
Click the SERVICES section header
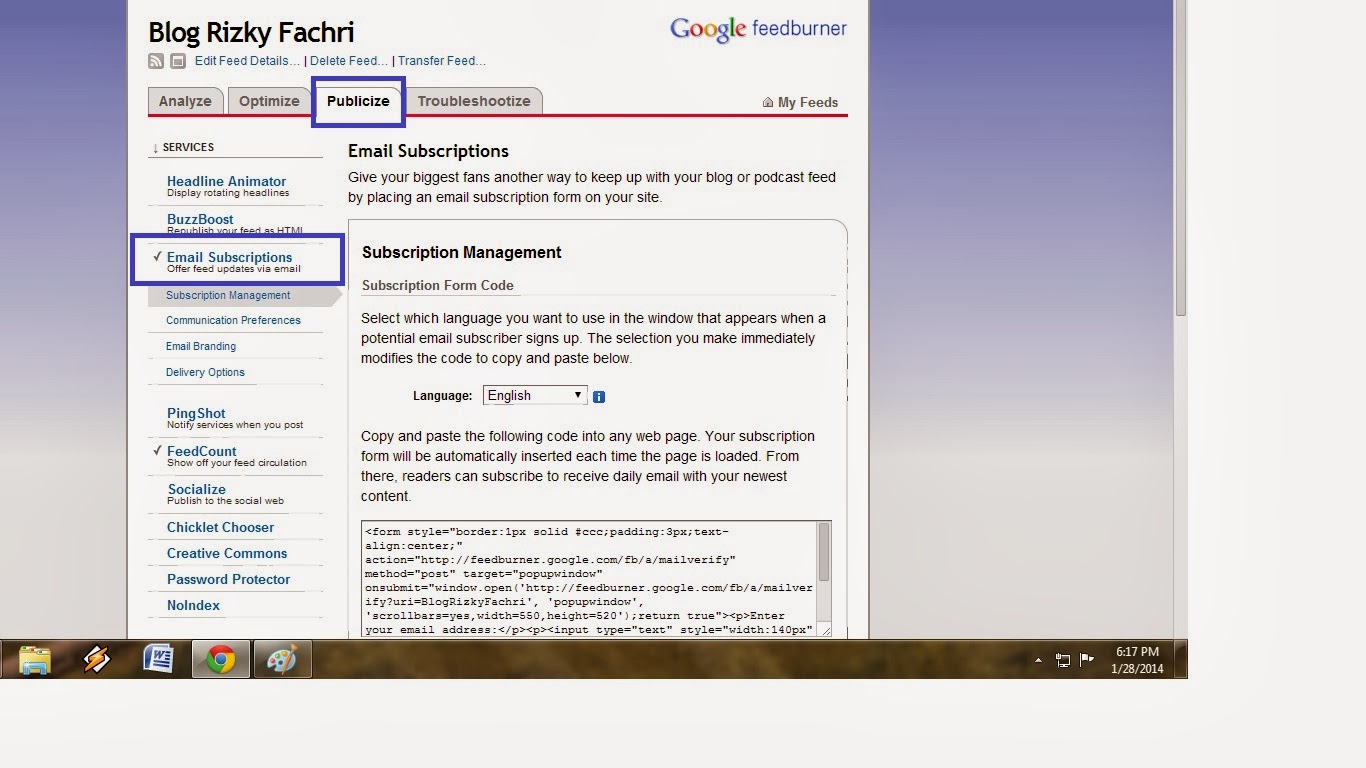tap(188, 147)
